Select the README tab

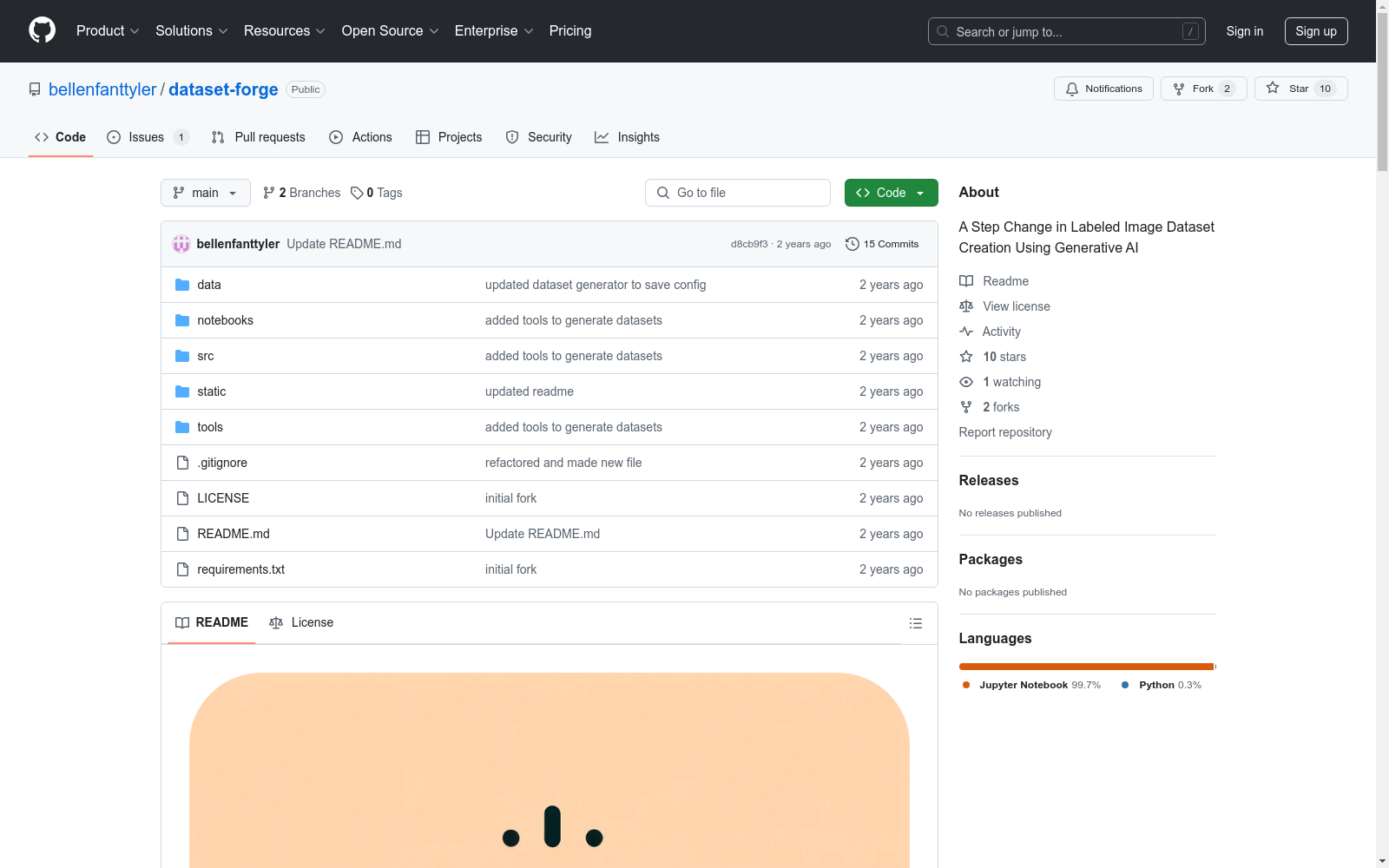tap(212, 623)
